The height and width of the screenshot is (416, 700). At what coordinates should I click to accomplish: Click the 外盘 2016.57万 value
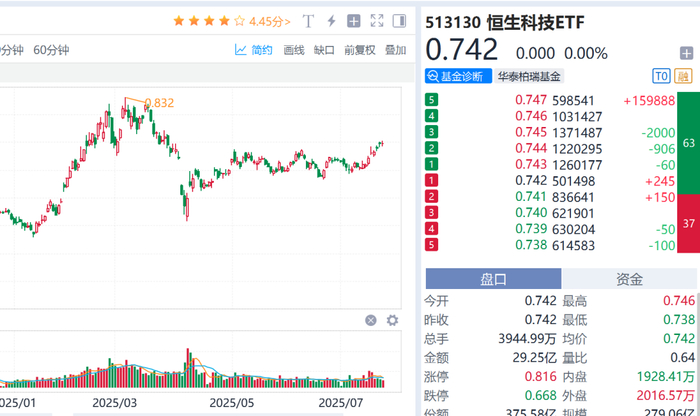click(x=666, y=395)
